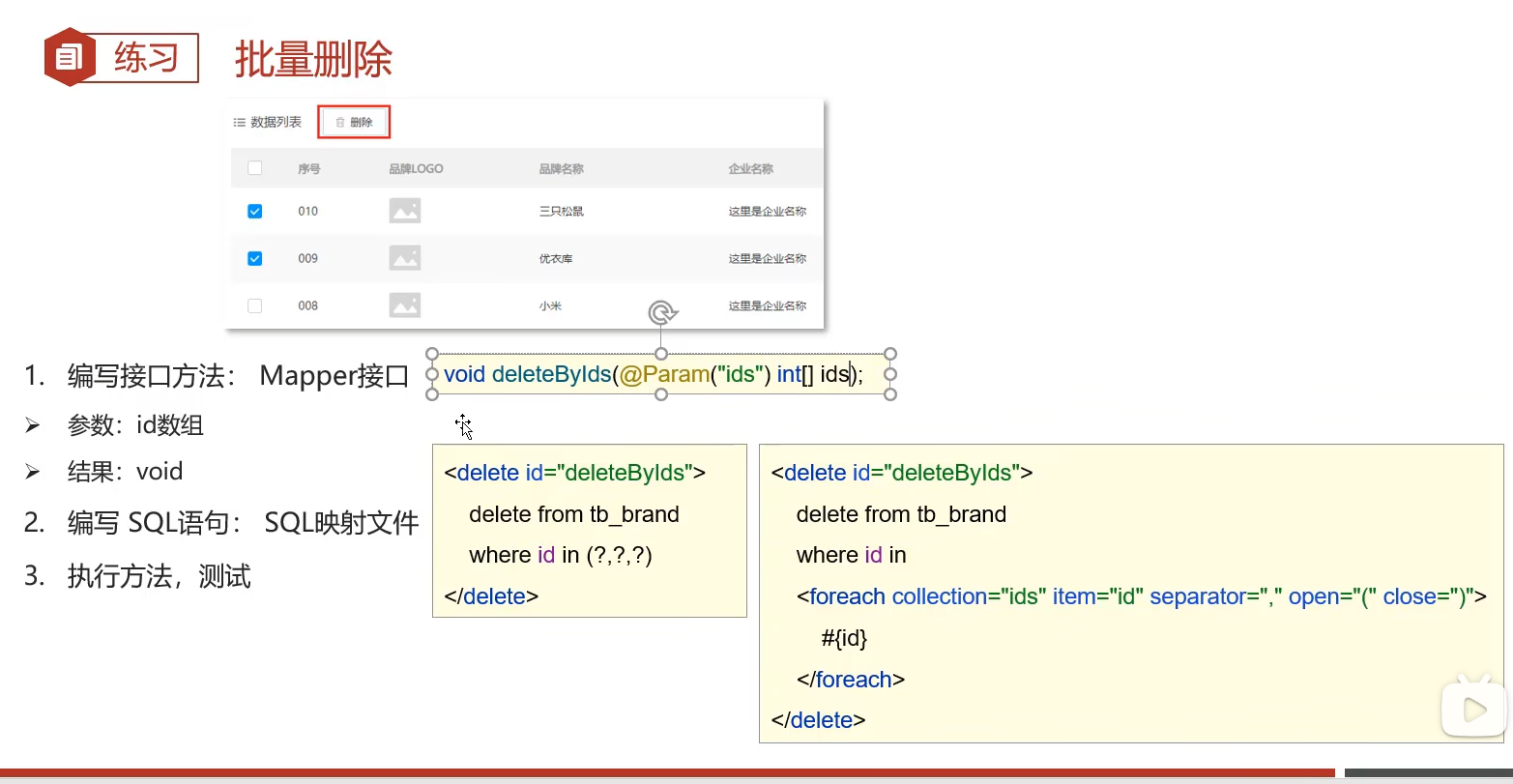Click the 参数: id数组 bullet
The height and width of the screenshot is (784, 1513).
coord(135,425)
